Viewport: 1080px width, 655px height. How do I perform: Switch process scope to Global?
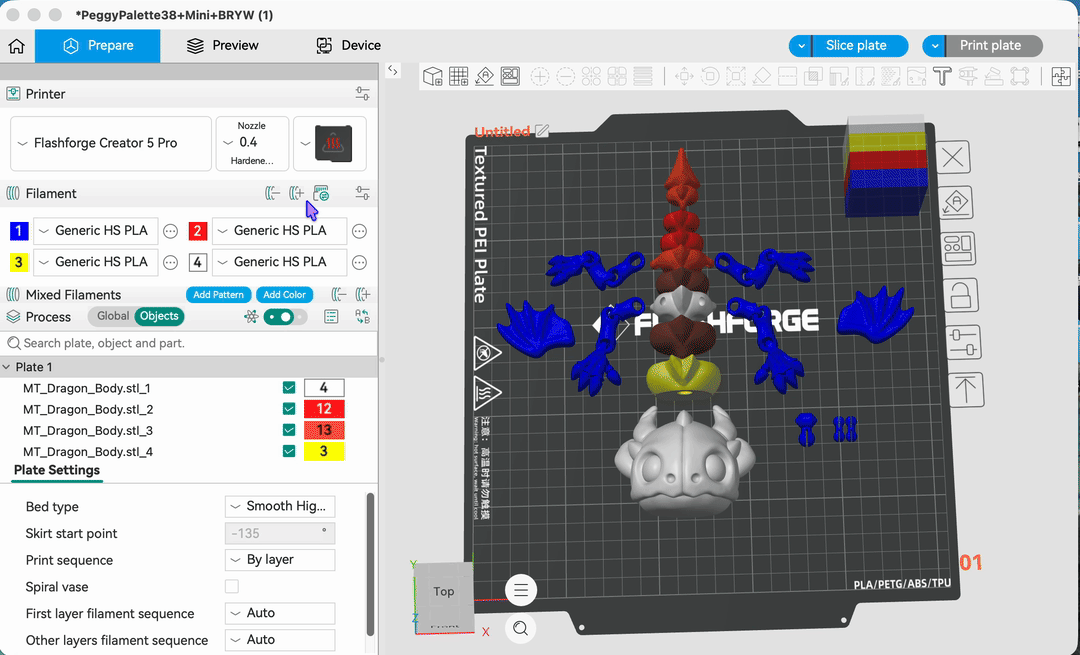[x=112, y=316]
